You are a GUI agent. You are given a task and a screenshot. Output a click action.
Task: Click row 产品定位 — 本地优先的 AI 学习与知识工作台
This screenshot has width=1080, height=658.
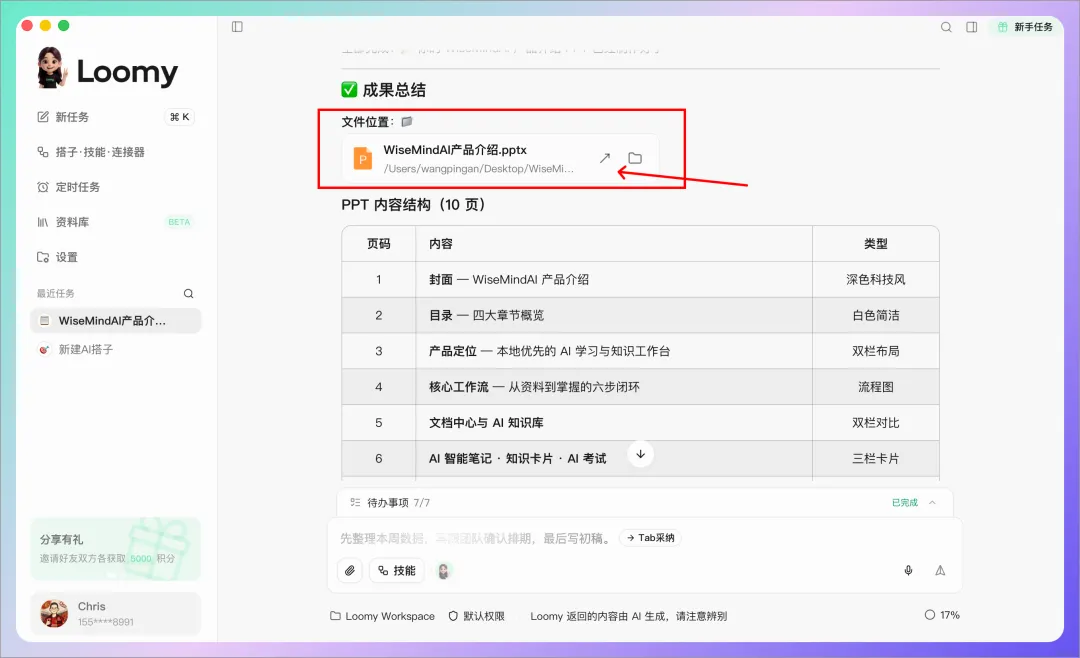tap(640, 351)
